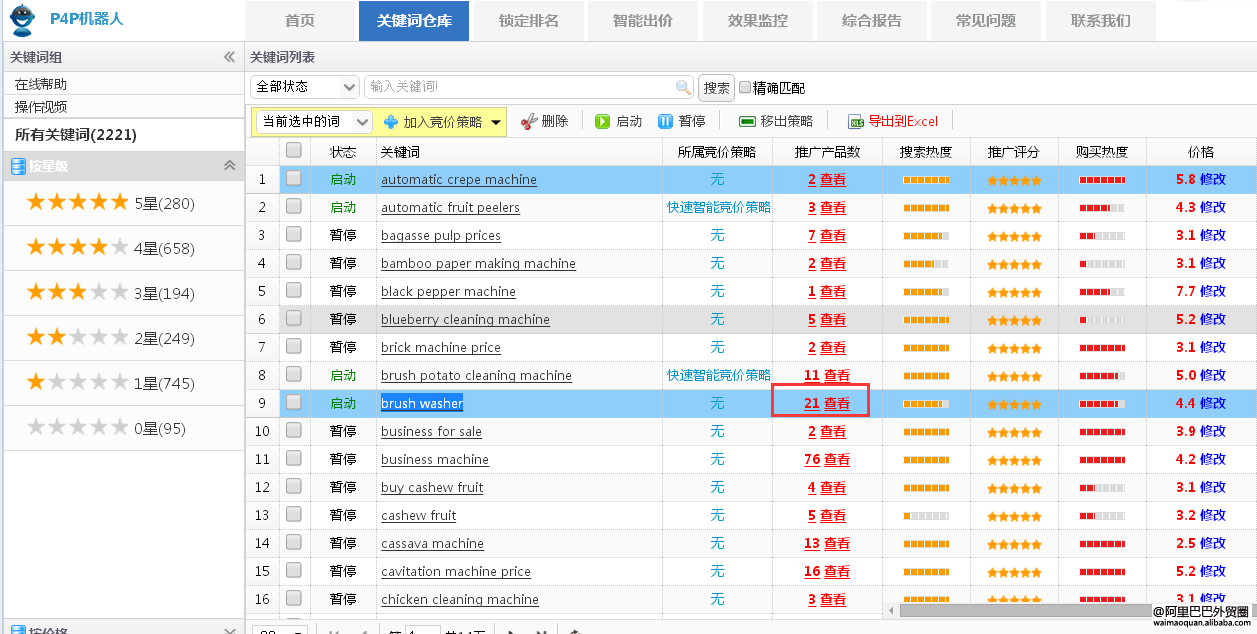Click promotion score stars for cashew fruit

(1014, 517)
